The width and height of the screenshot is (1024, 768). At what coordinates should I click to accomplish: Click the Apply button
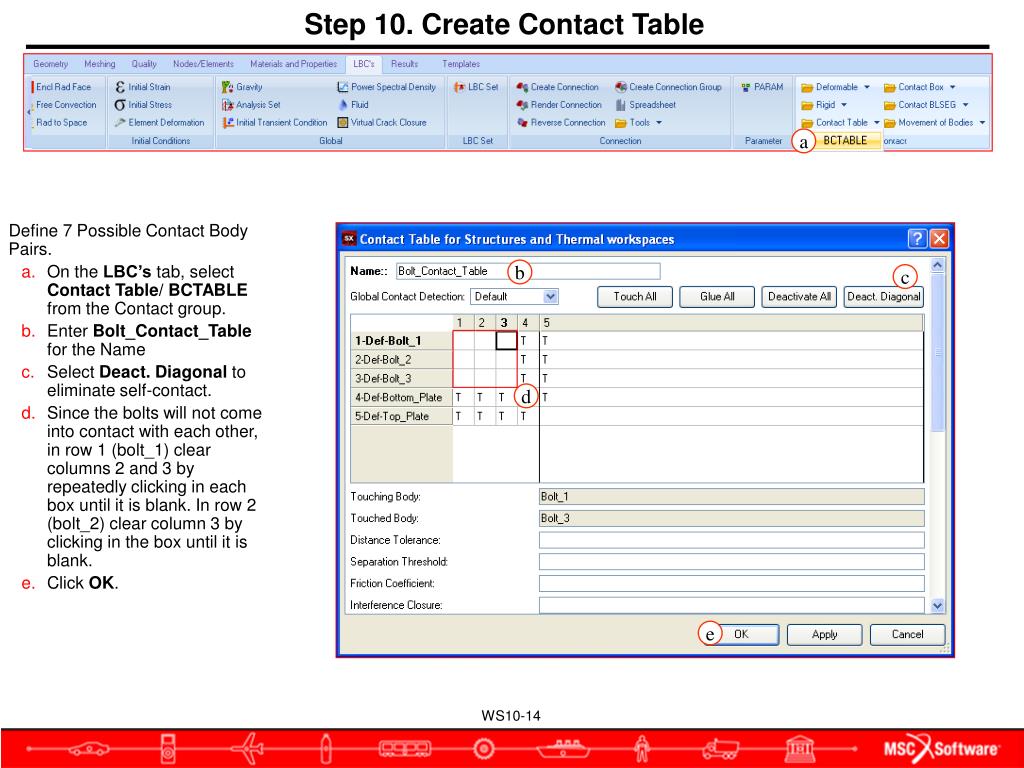point(824,634)
